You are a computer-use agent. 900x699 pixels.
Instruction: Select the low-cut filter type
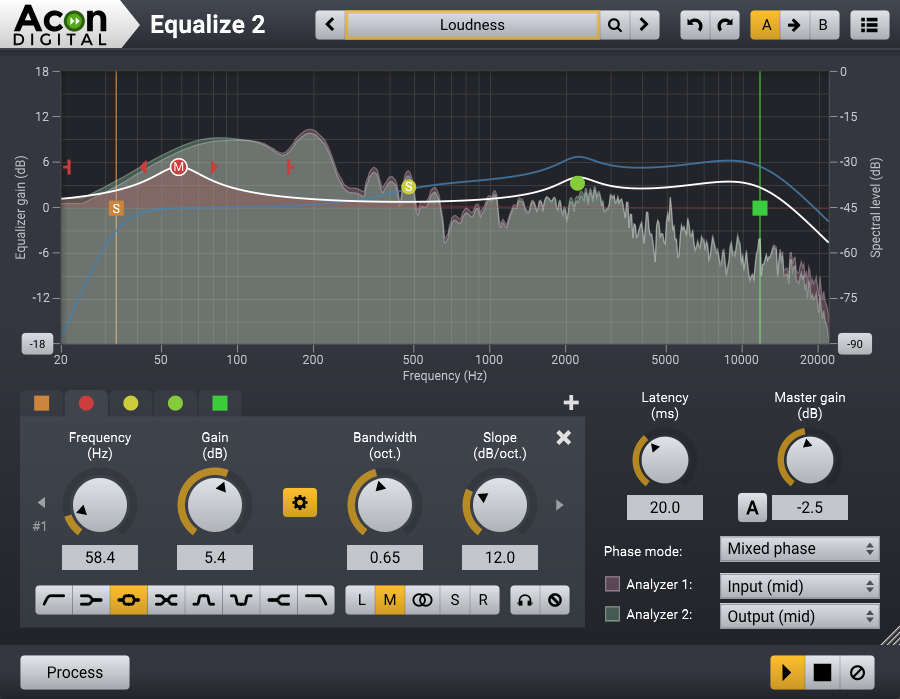point(55,600)
